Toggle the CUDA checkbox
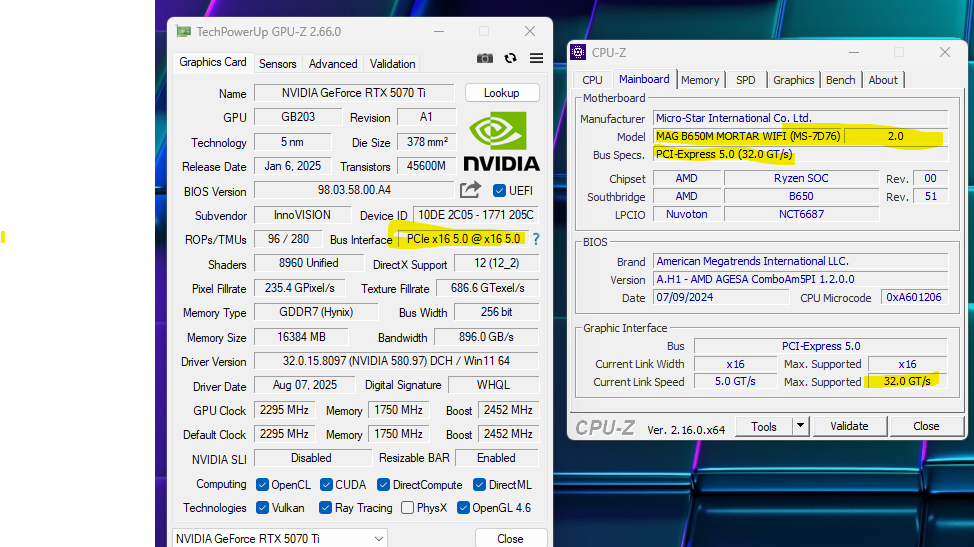The height and width of the screenshot is (547, 974). pos(326,484)
